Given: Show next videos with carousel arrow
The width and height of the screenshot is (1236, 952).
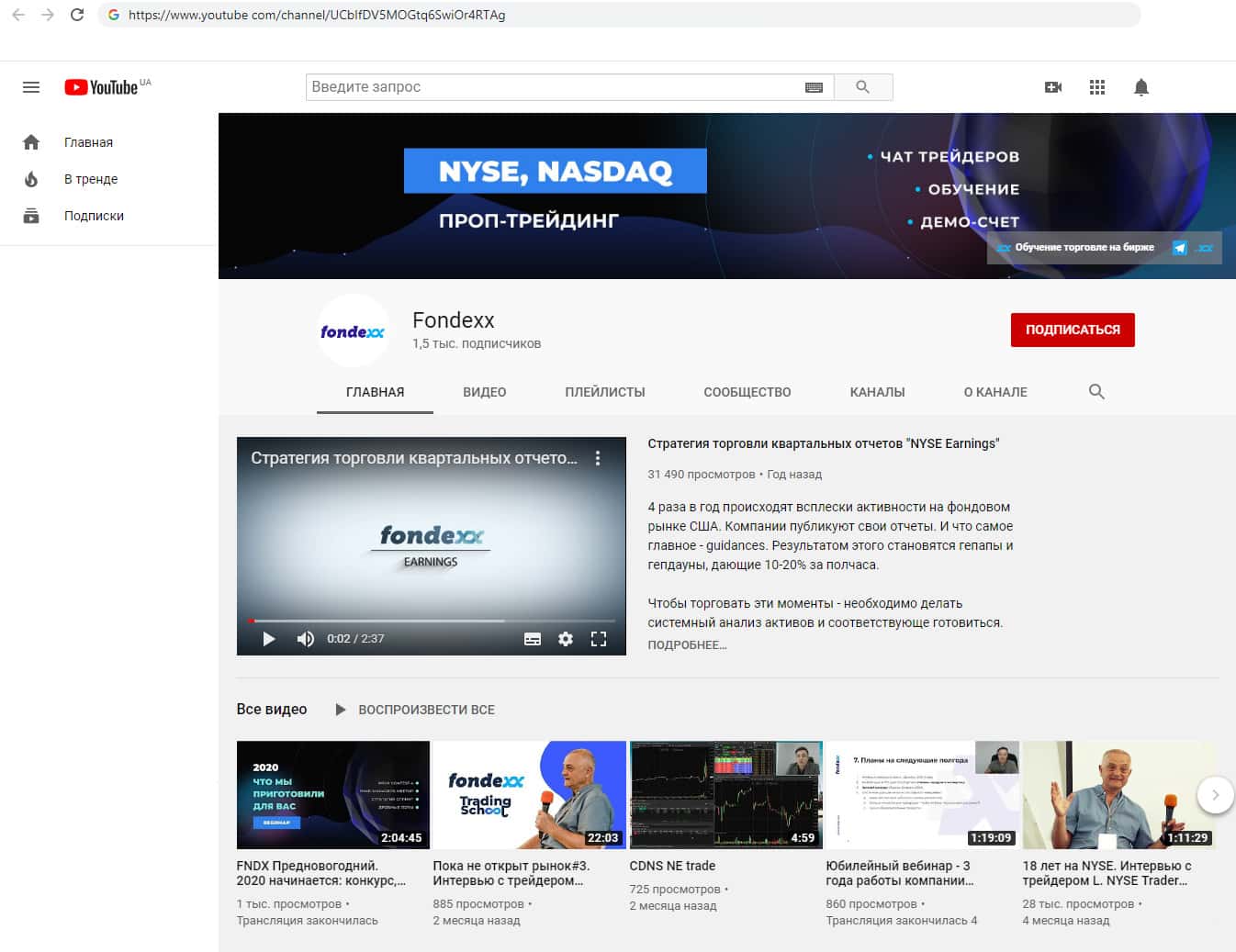Looking at the screenshot, I should coord(1215,795).
